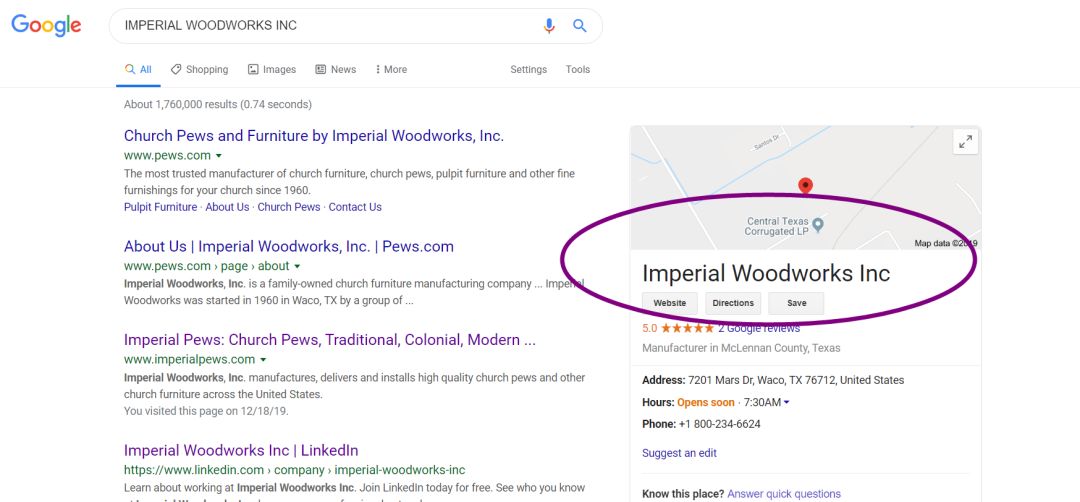Switch to Images results tab

click(271, 70)
